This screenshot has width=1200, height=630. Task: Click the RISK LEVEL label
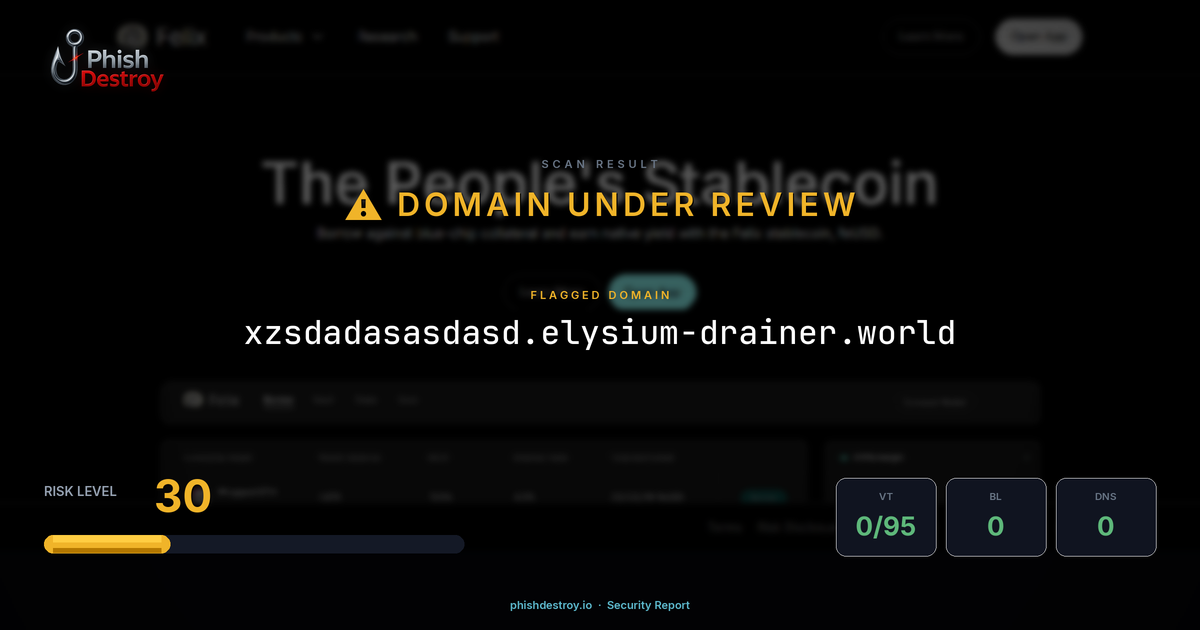(80, 491)
